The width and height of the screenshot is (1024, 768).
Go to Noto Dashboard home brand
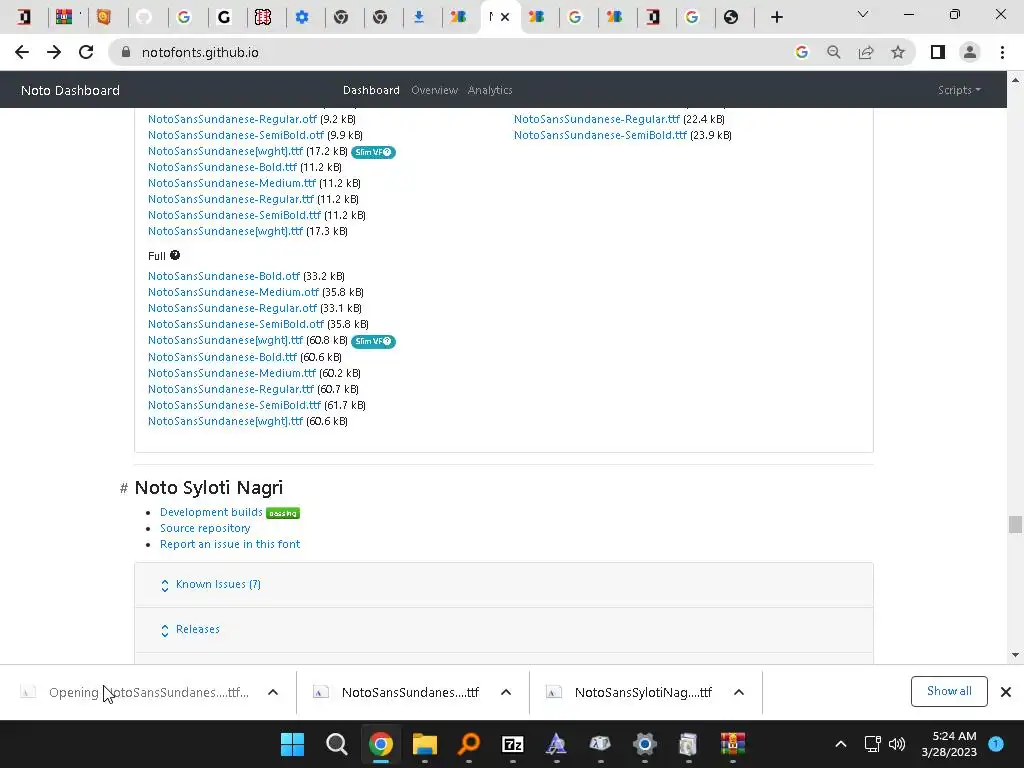pos(71,90)
